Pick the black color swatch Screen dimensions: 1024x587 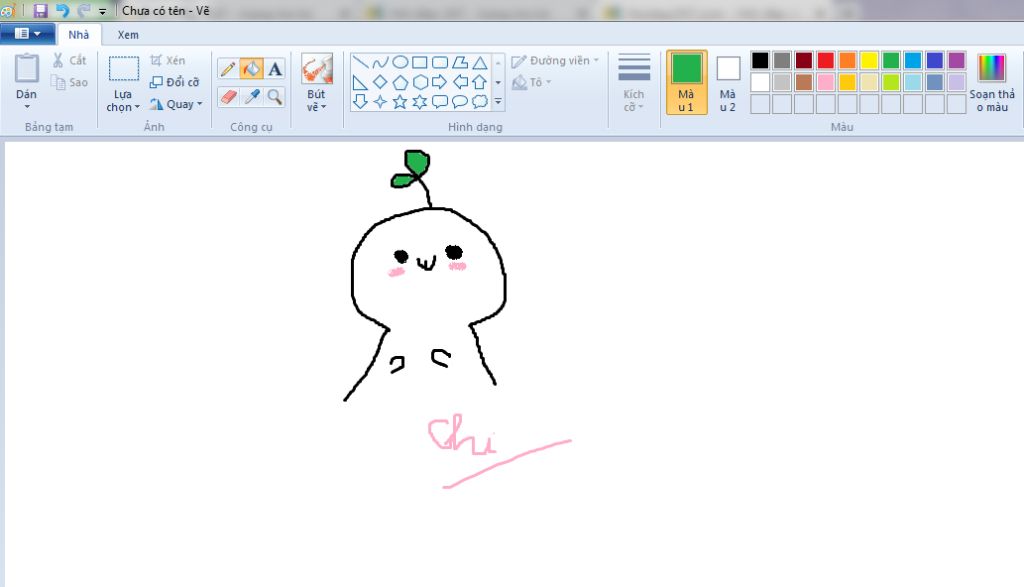760,61
